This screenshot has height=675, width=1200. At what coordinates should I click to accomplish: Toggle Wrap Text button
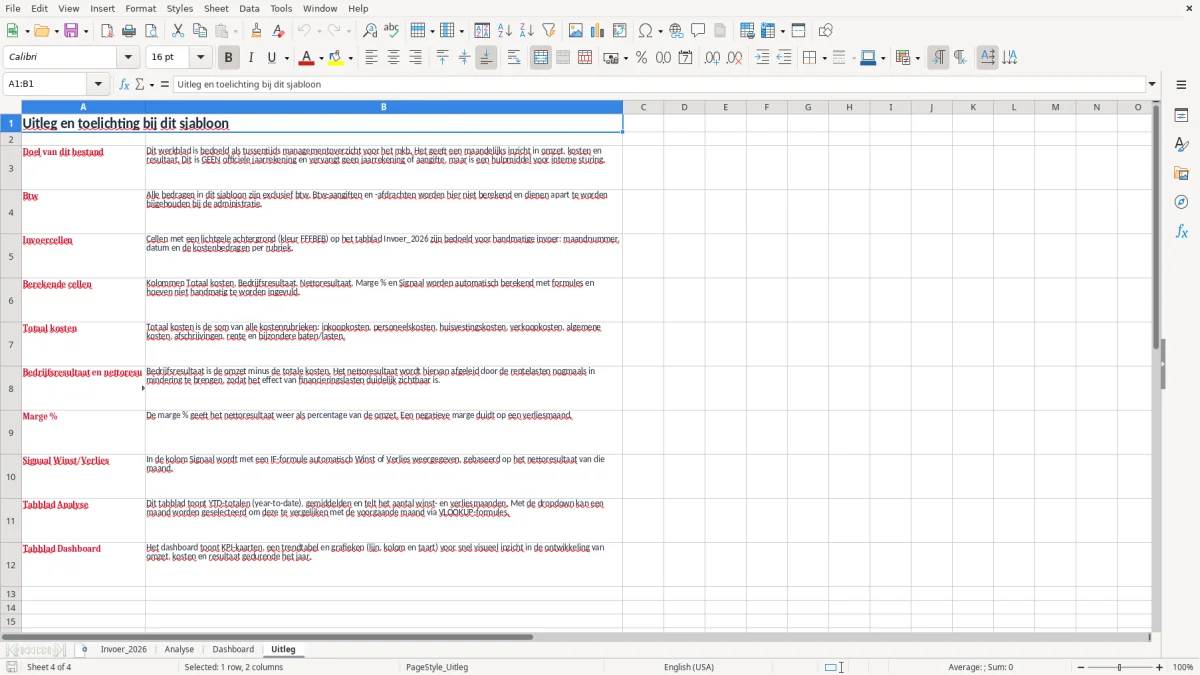pos(514,58)
